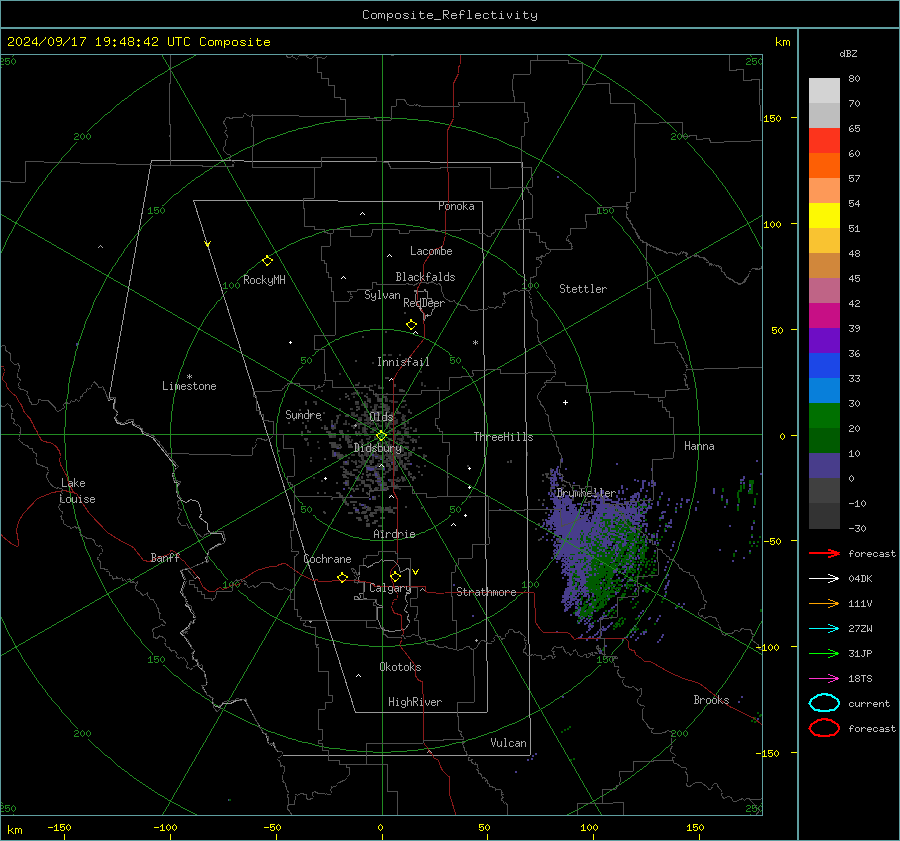Click the magenta swatch in dBZ legend
Image resolution: width=900 pixels, height=841 pixels.
pyautogui.click(x=824, y=315)
